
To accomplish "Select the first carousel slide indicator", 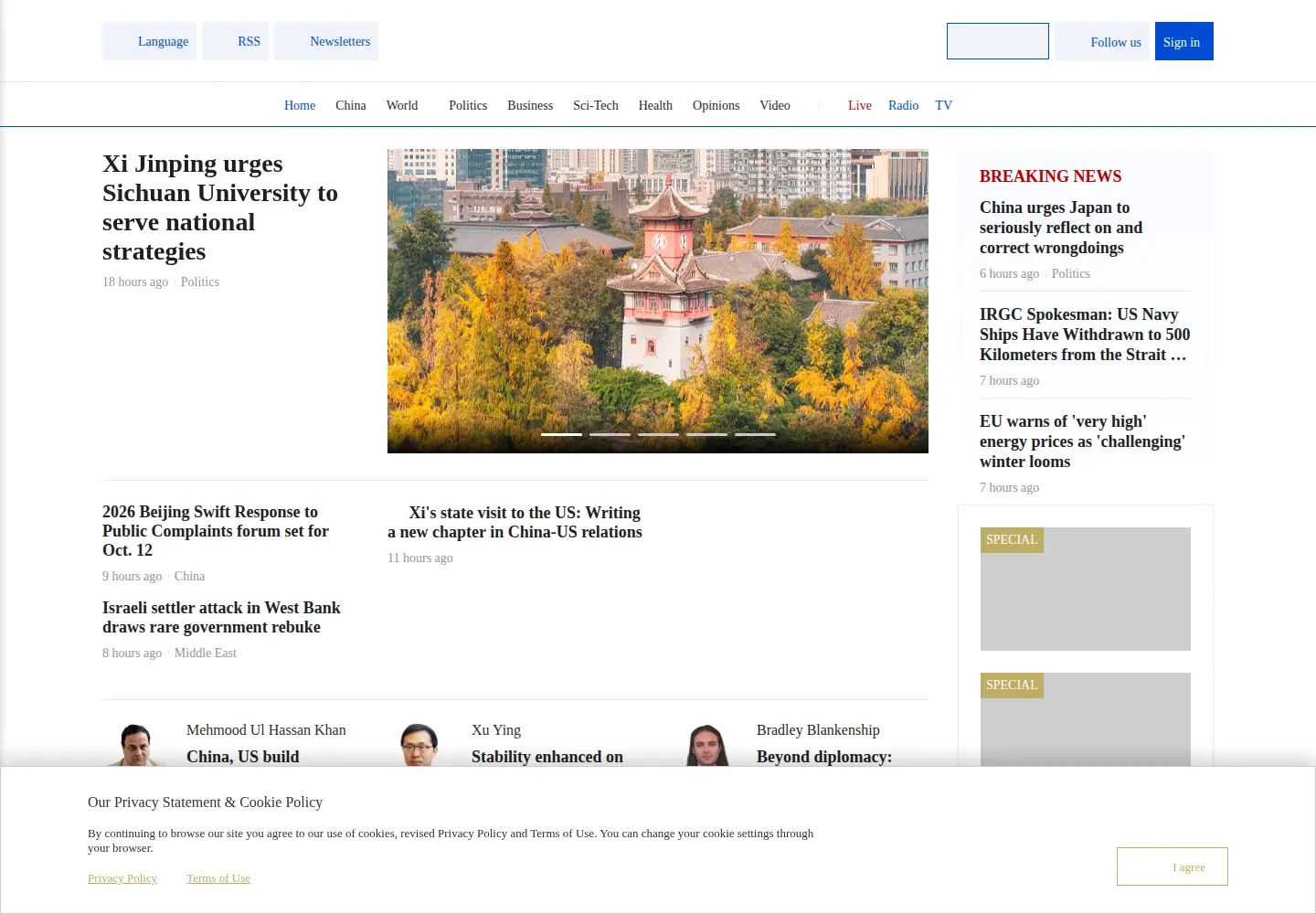I will point(561,434).
